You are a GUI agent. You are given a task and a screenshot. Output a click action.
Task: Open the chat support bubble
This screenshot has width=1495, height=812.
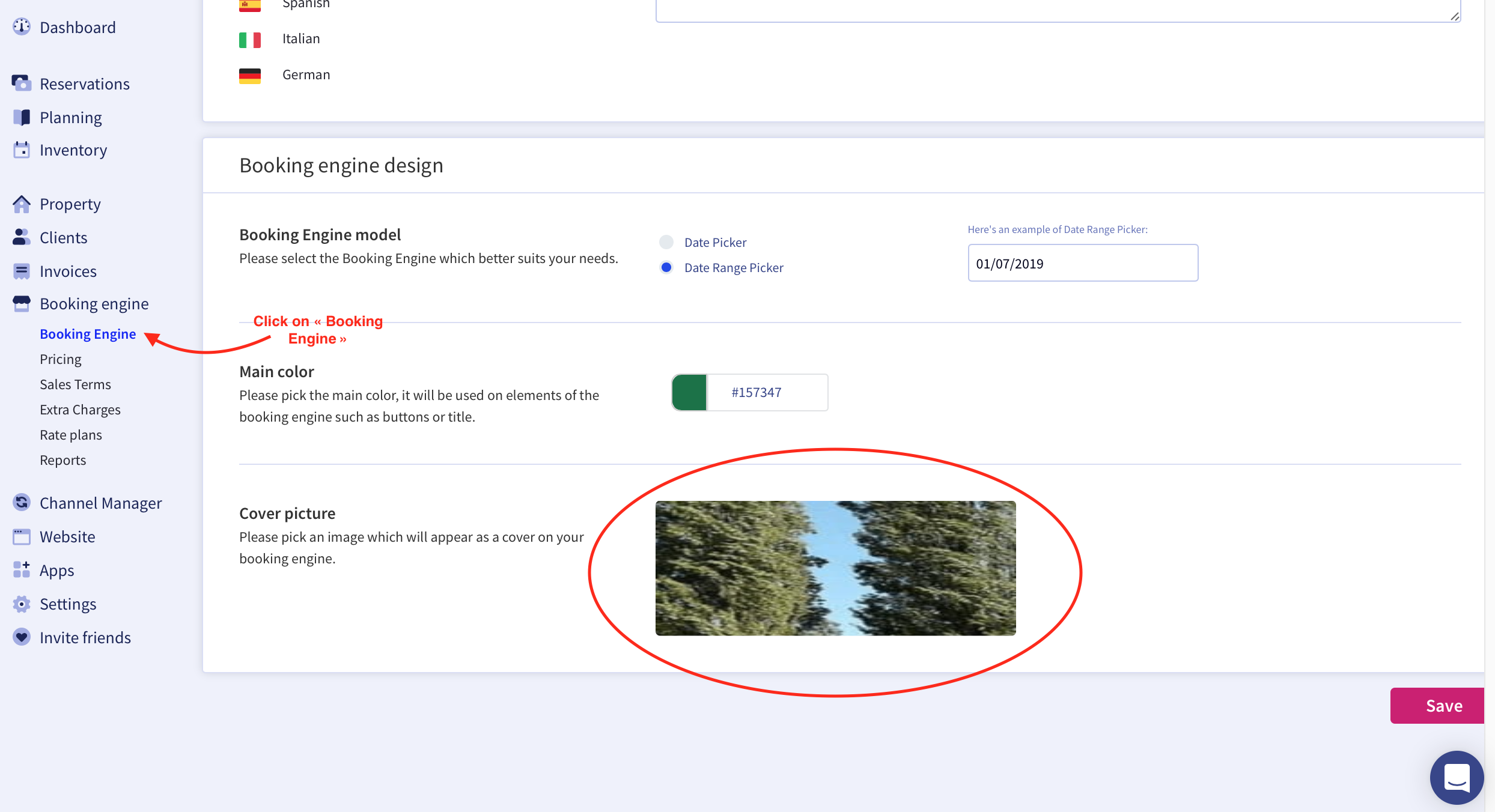click(1457, 778)
